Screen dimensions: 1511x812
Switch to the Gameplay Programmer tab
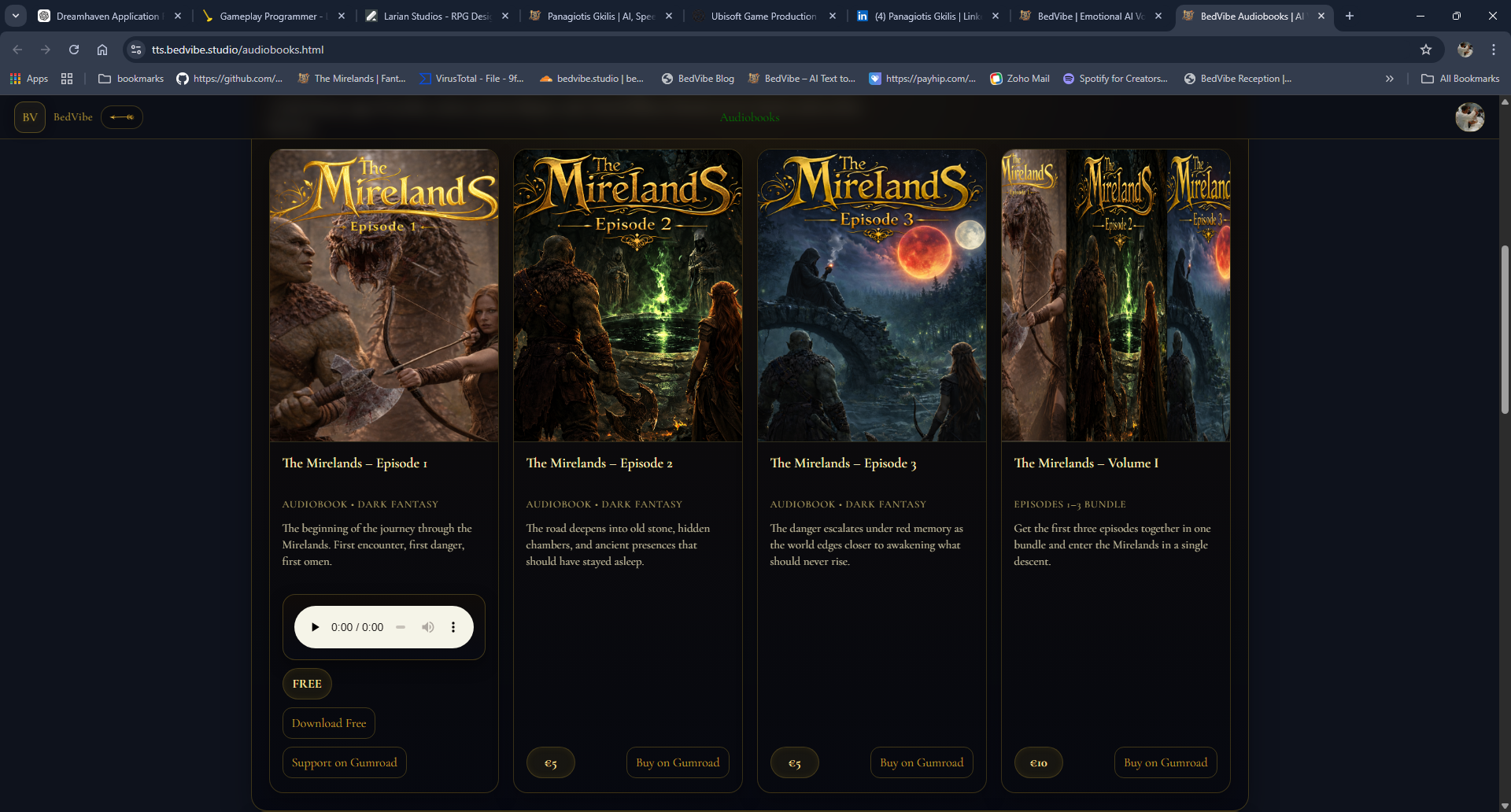(274, 16)
